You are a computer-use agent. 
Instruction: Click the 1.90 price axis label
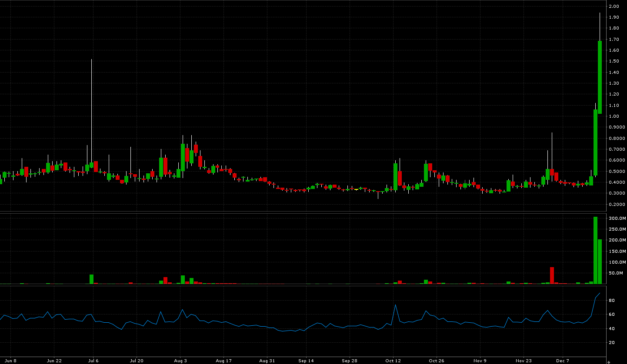click(x=614, y=17)
